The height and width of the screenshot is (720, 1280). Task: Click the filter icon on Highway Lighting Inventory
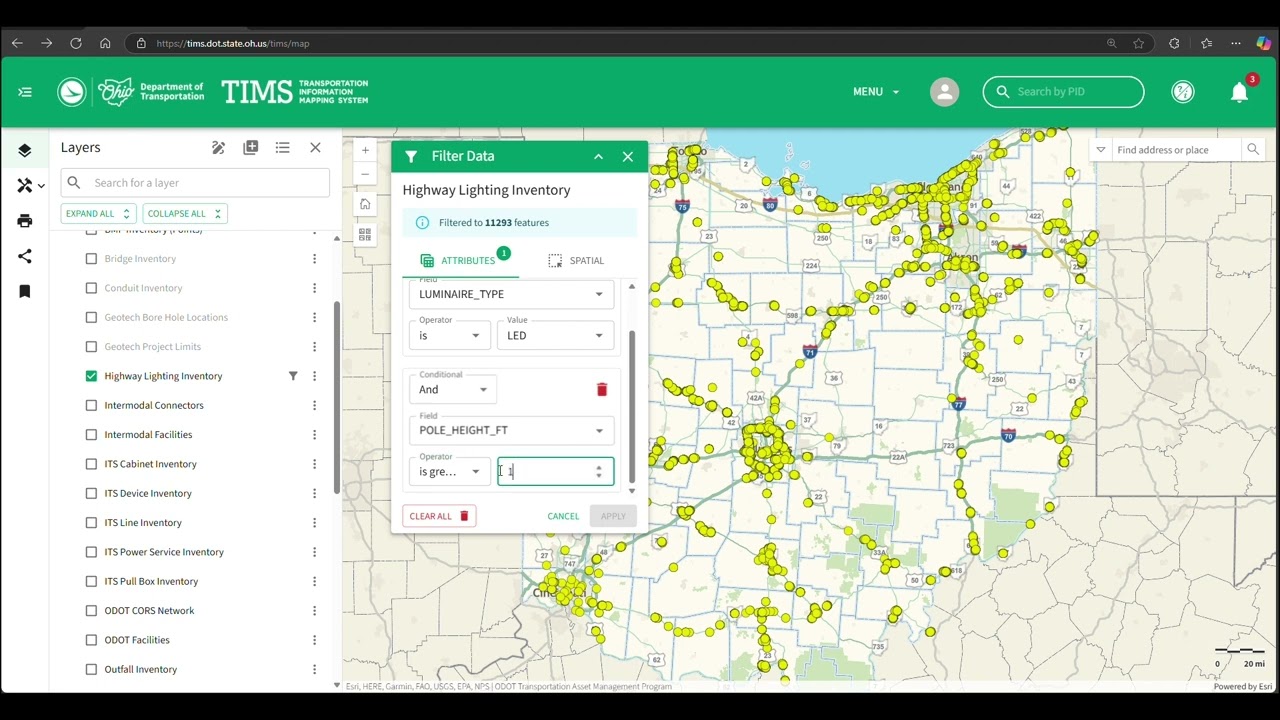[293, 376]
